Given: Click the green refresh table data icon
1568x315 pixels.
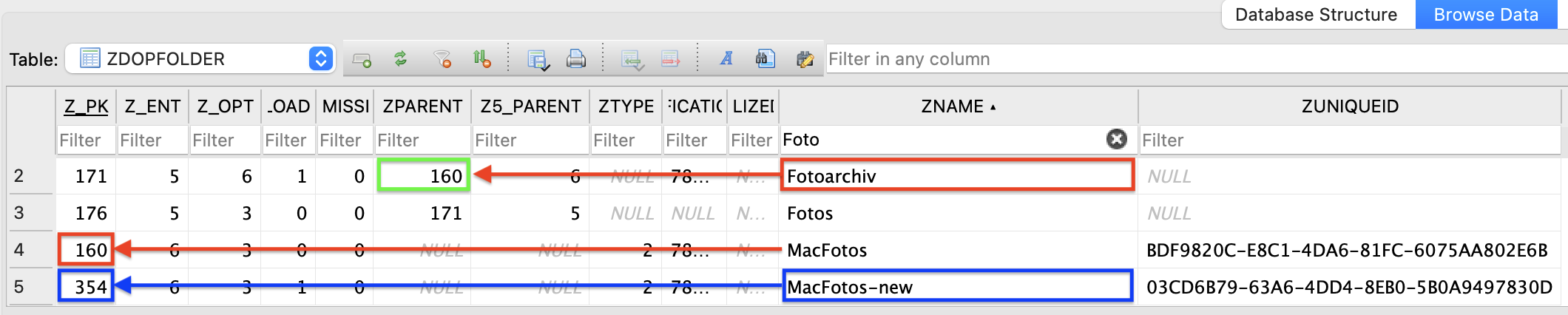Looking at the screenshot, I should (x=400, y=59).
